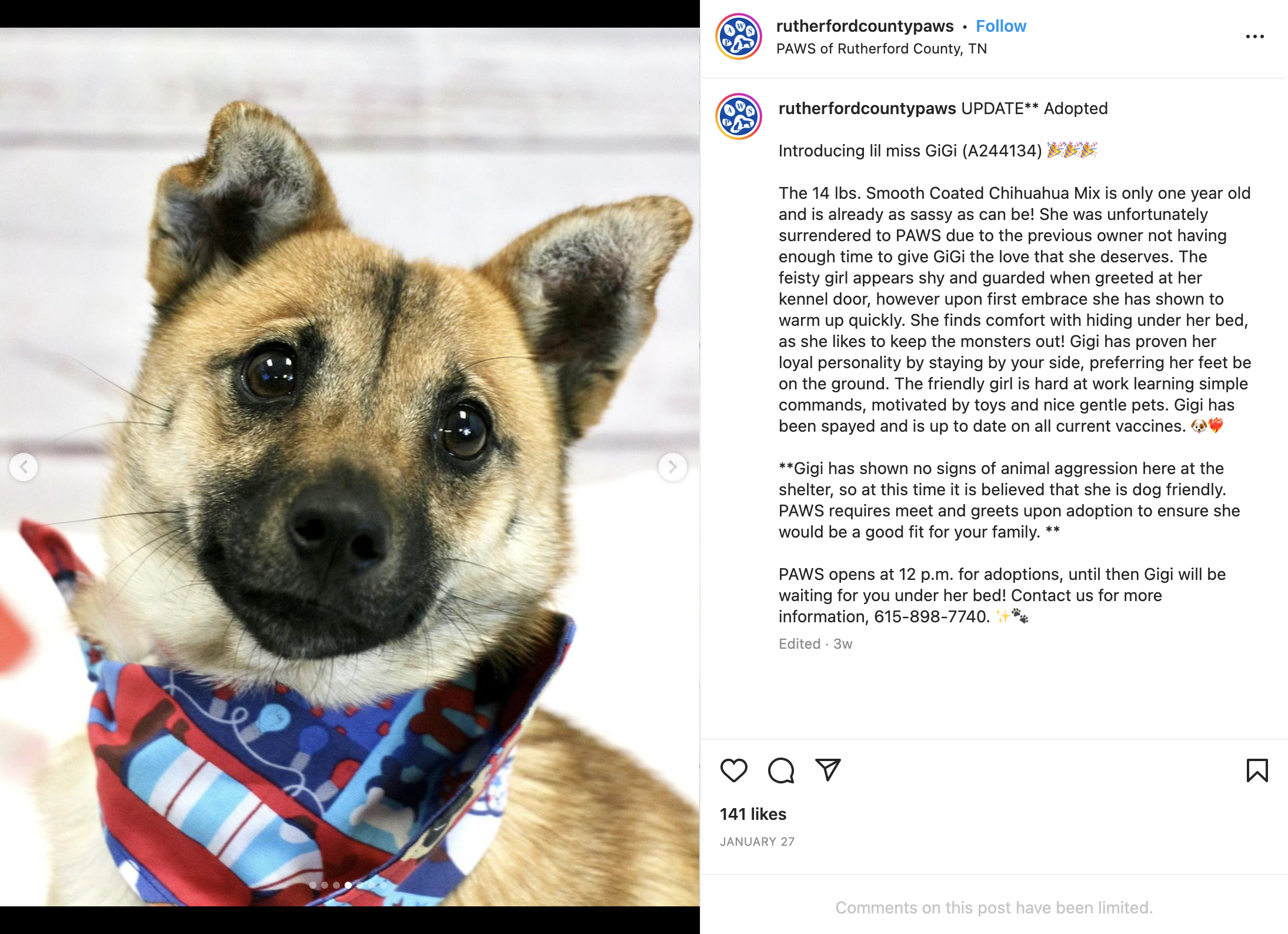This screenshot has height=934, width=1288.
Task: Open the JANUARY 27 post date
Action: click(757, 842)
